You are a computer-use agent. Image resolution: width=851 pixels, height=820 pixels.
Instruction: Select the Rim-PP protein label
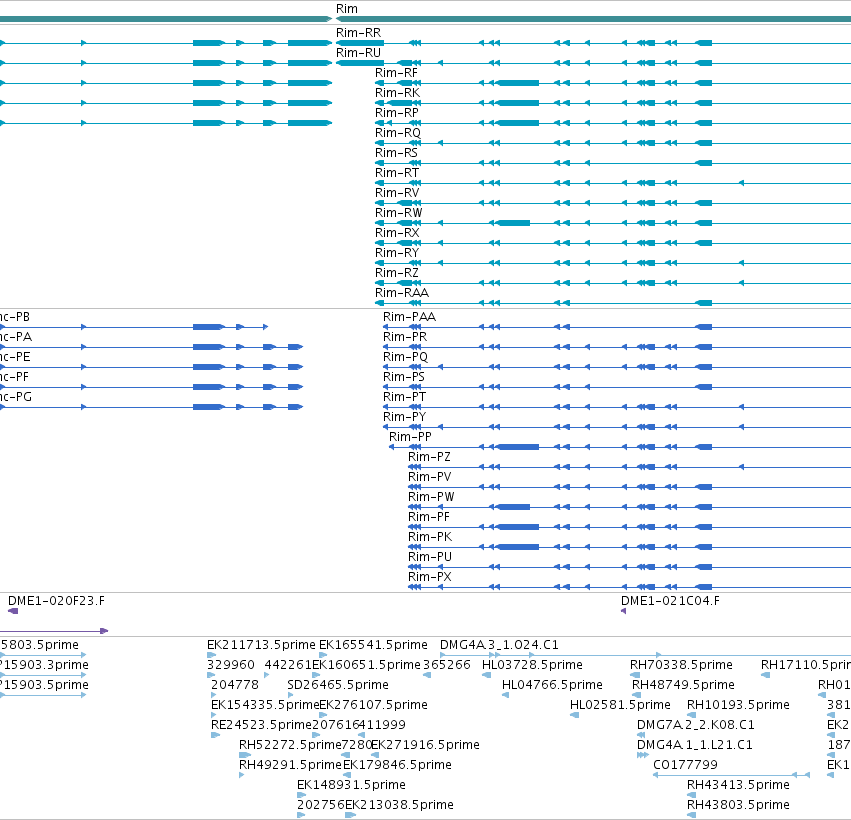click(410, 437)
